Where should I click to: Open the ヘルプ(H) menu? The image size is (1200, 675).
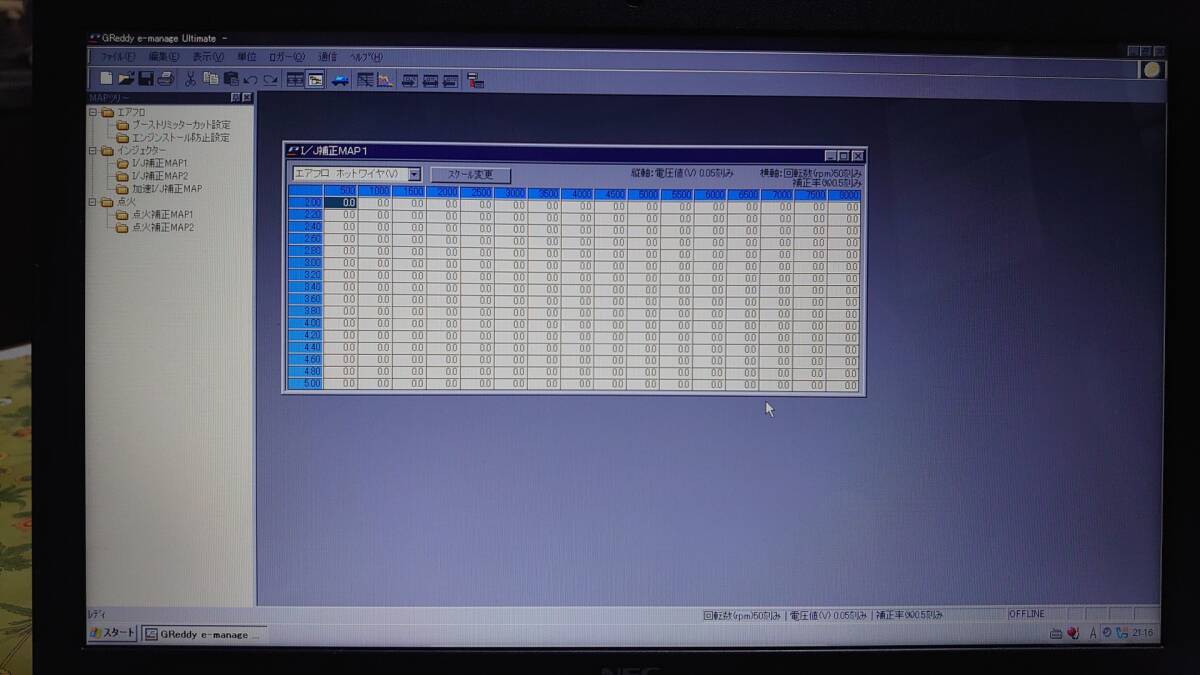[x=365, y=57]
